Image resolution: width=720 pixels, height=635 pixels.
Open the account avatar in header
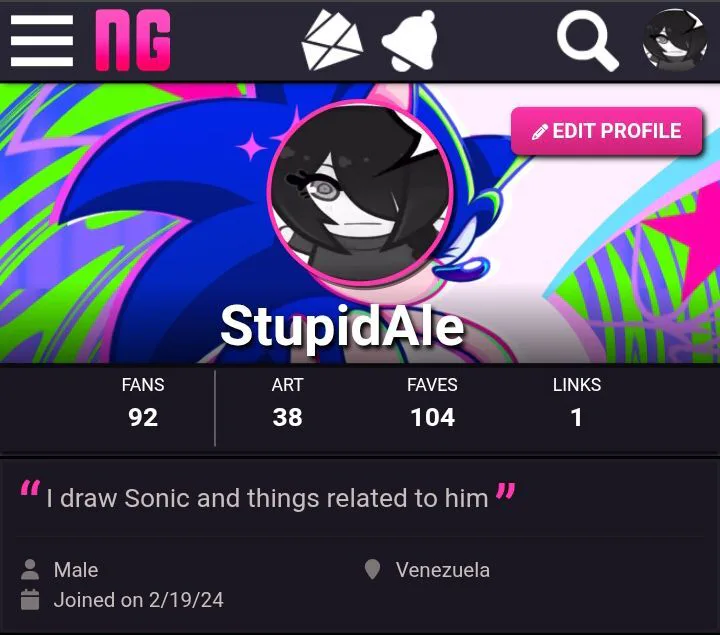point(675,40)
